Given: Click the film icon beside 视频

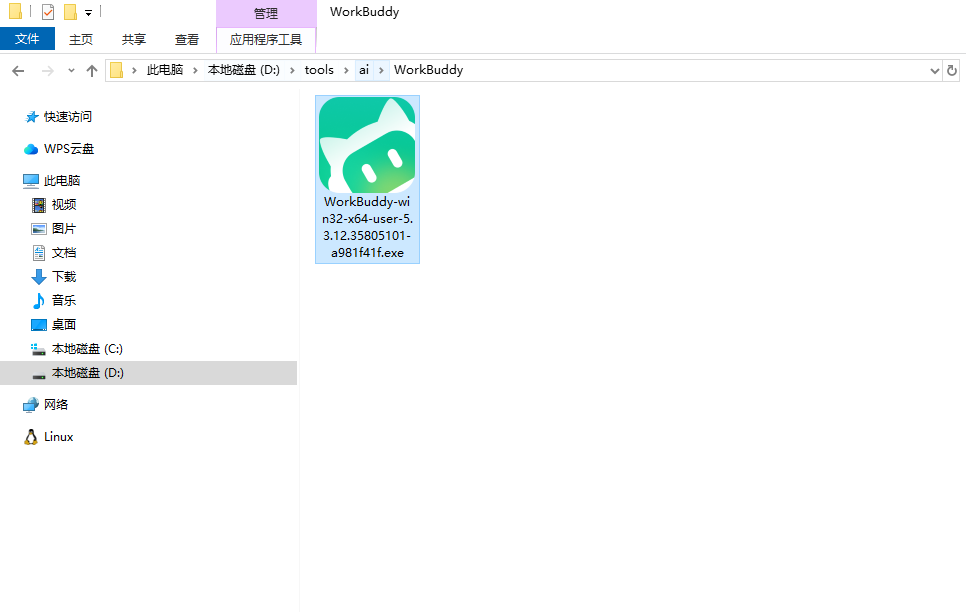Looking at the screenshot, I should [39, 205].
